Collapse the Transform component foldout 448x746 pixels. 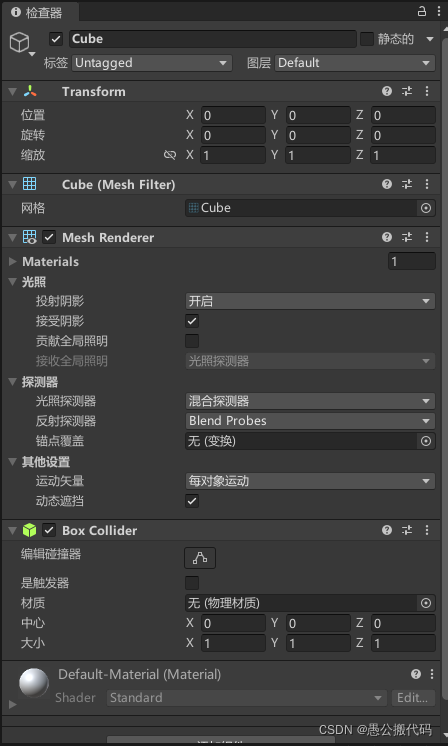(13, 91)
